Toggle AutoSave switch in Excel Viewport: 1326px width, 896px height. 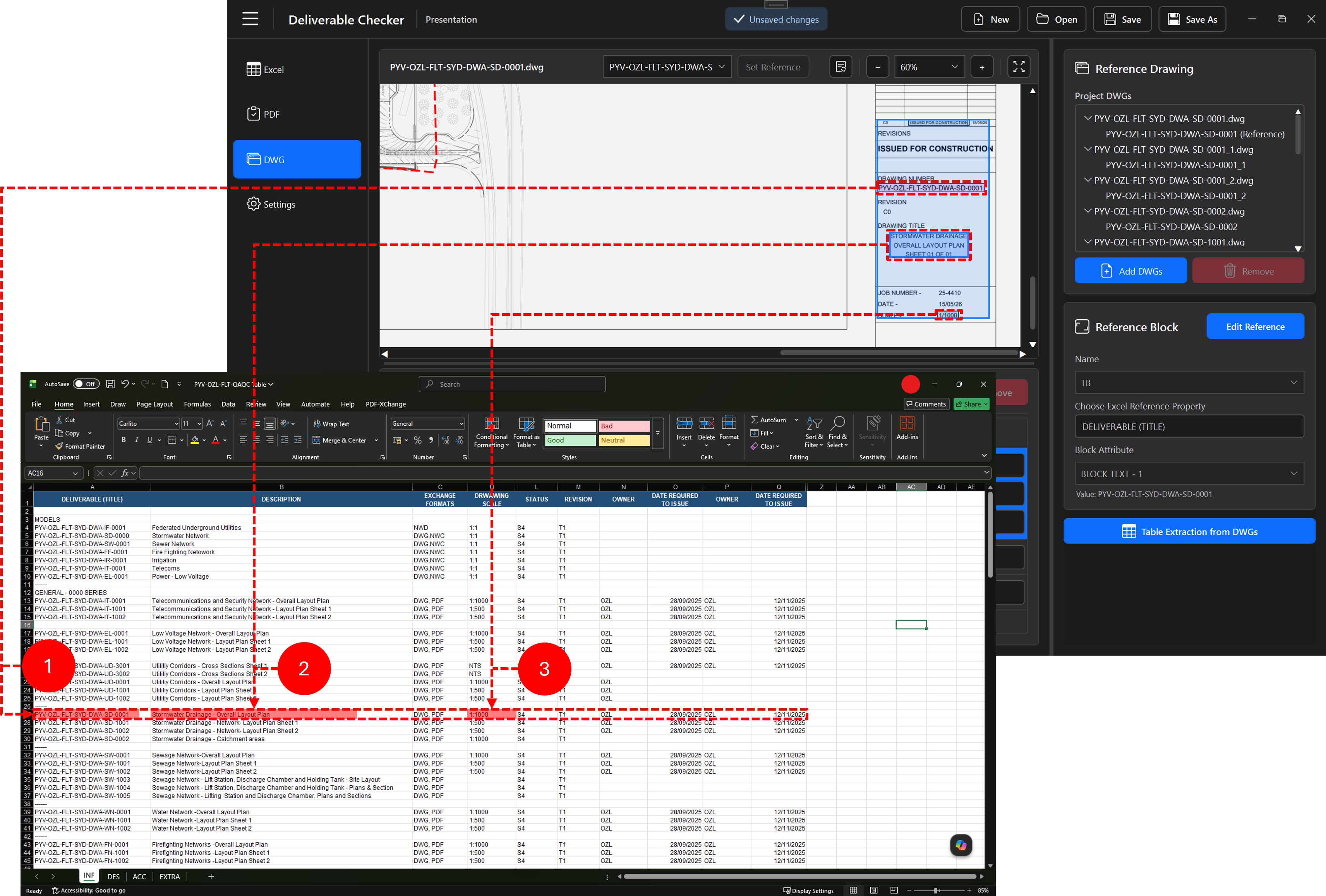[86, 384]
